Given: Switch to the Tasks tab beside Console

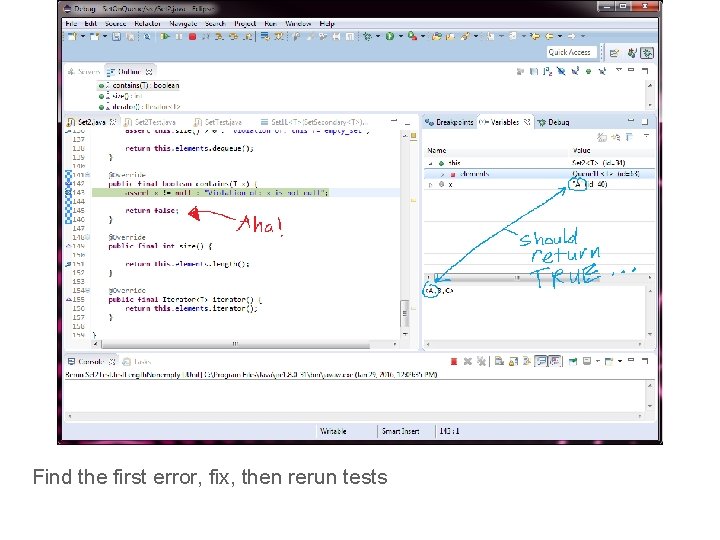Looking at the screenshot, I should [137, 362].
